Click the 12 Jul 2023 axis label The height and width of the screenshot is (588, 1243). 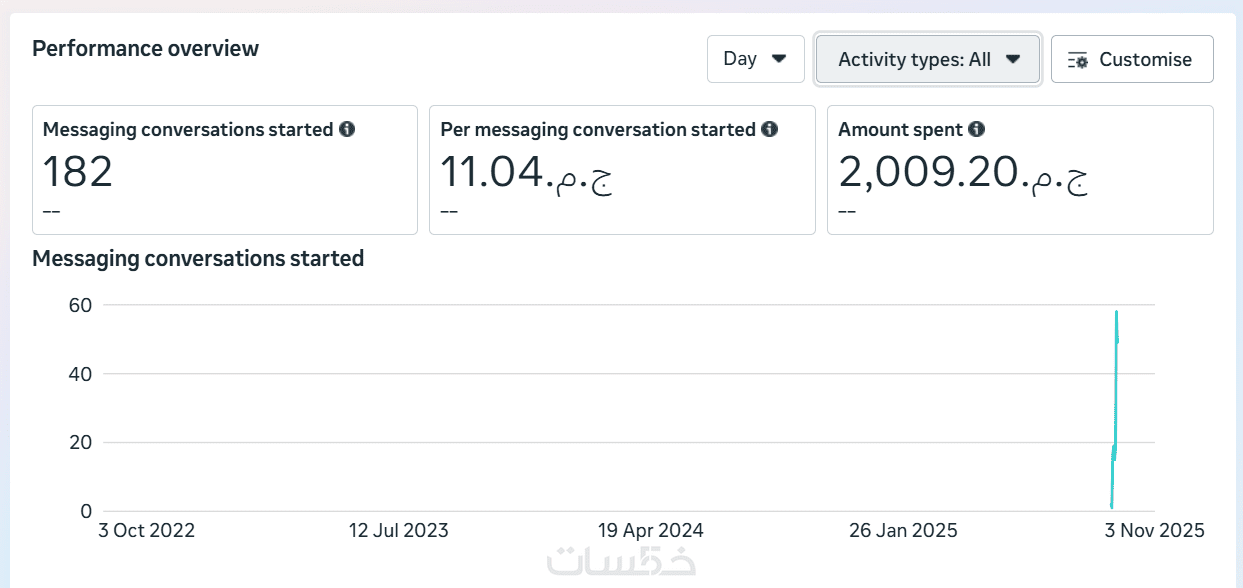[399, 531]
